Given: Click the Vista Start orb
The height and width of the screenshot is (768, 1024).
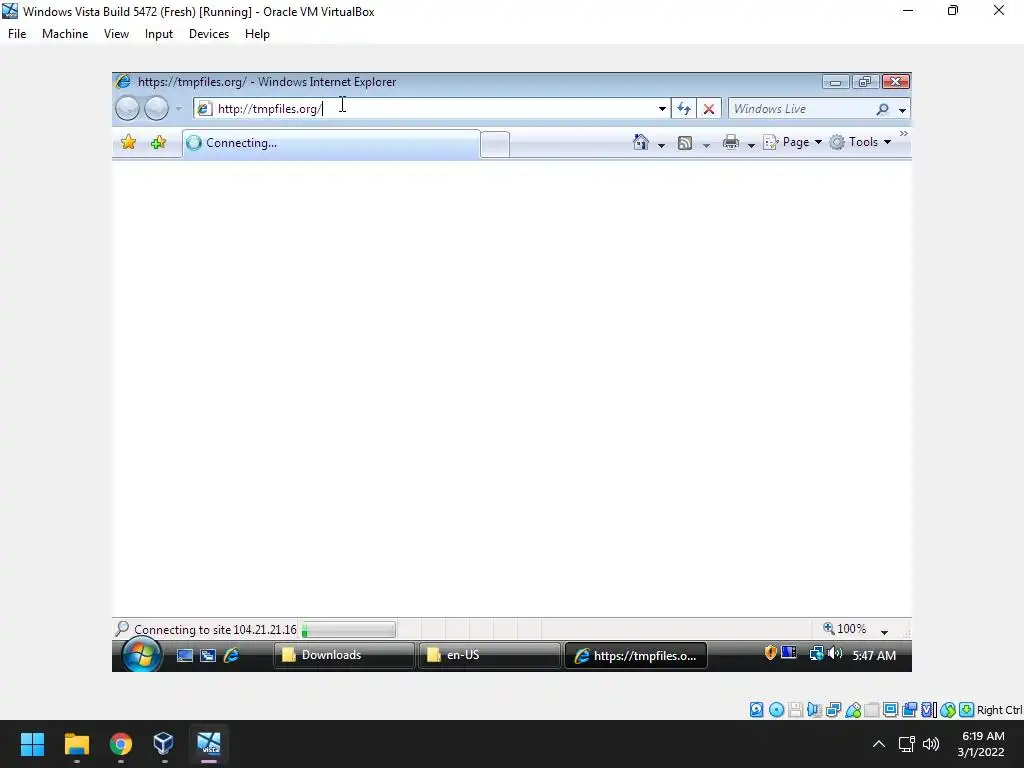Looking at the screenshot, I should pyautogui.click(x=142, y=654).
